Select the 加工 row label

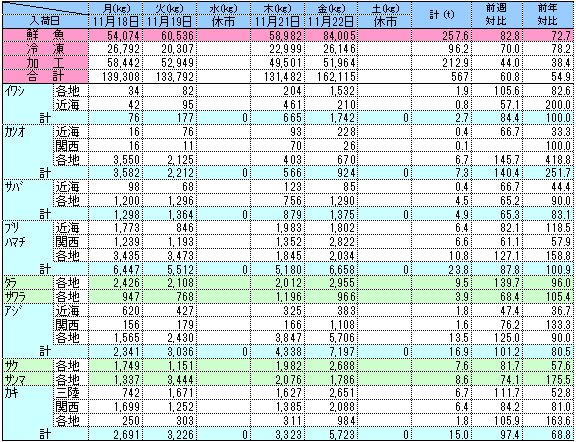pyautogui.click(x=45, y=63)
